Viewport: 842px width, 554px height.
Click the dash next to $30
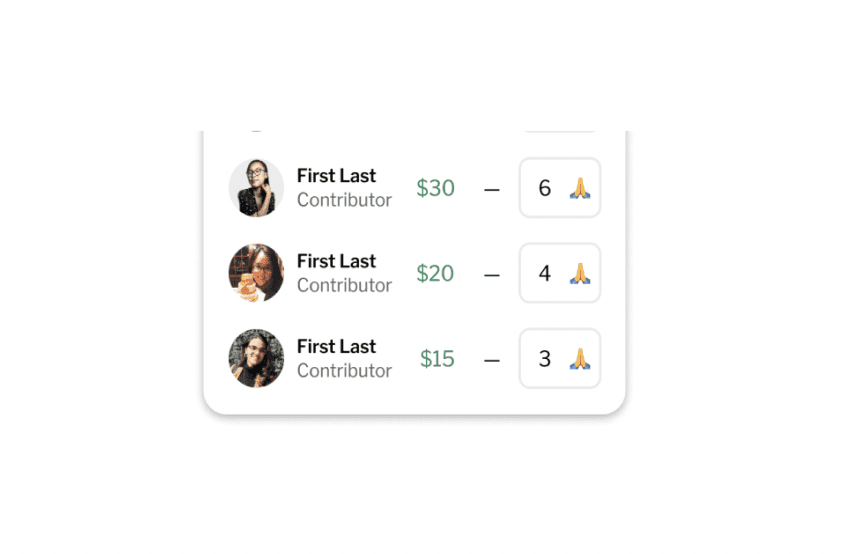tap(492, 189)
